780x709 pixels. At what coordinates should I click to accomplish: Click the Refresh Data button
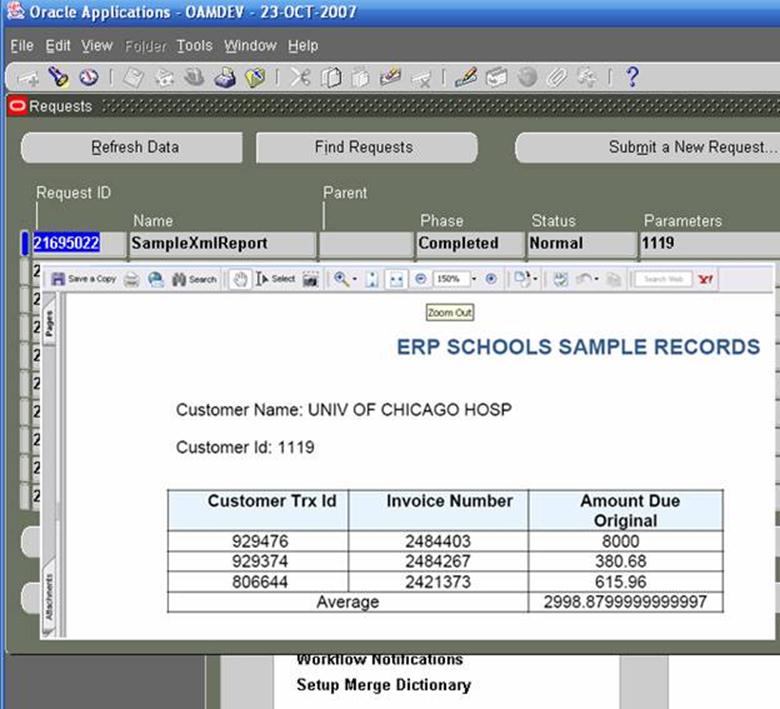132,147
